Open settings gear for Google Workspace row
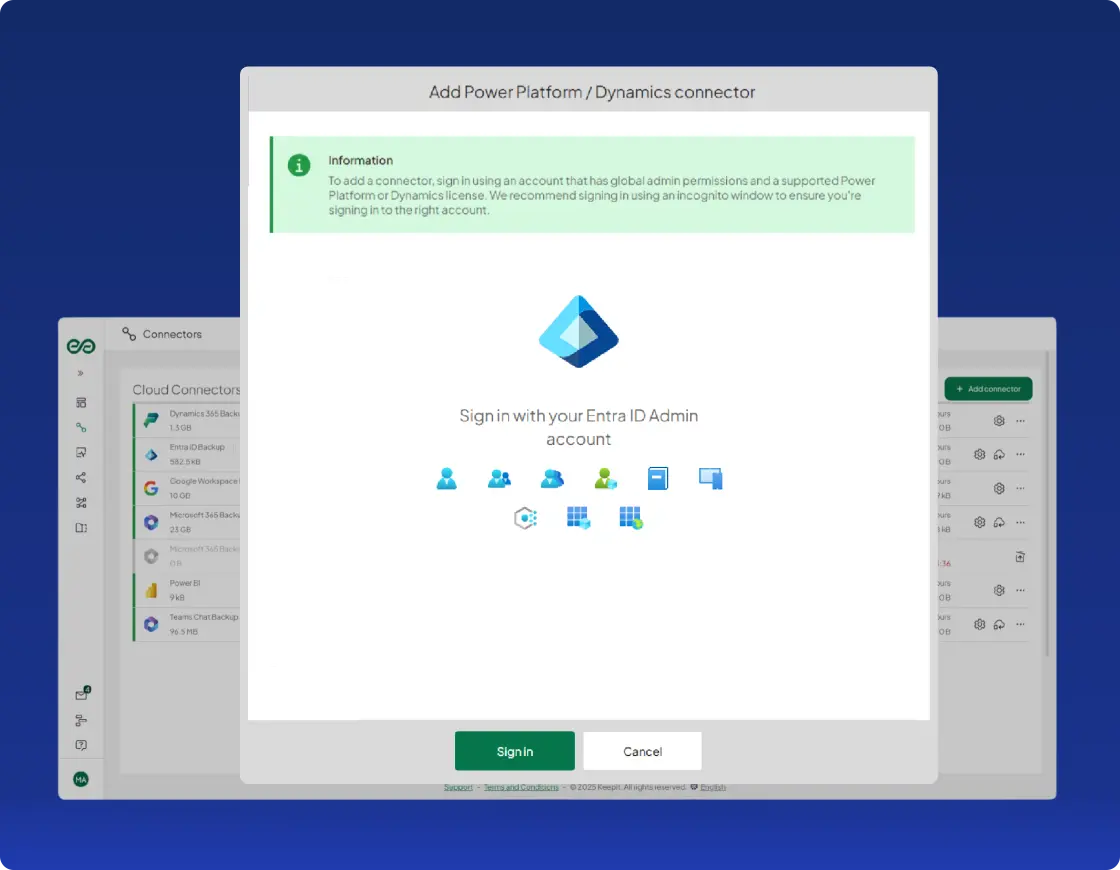Viewport: 1120px width, 870px height. 999,489
